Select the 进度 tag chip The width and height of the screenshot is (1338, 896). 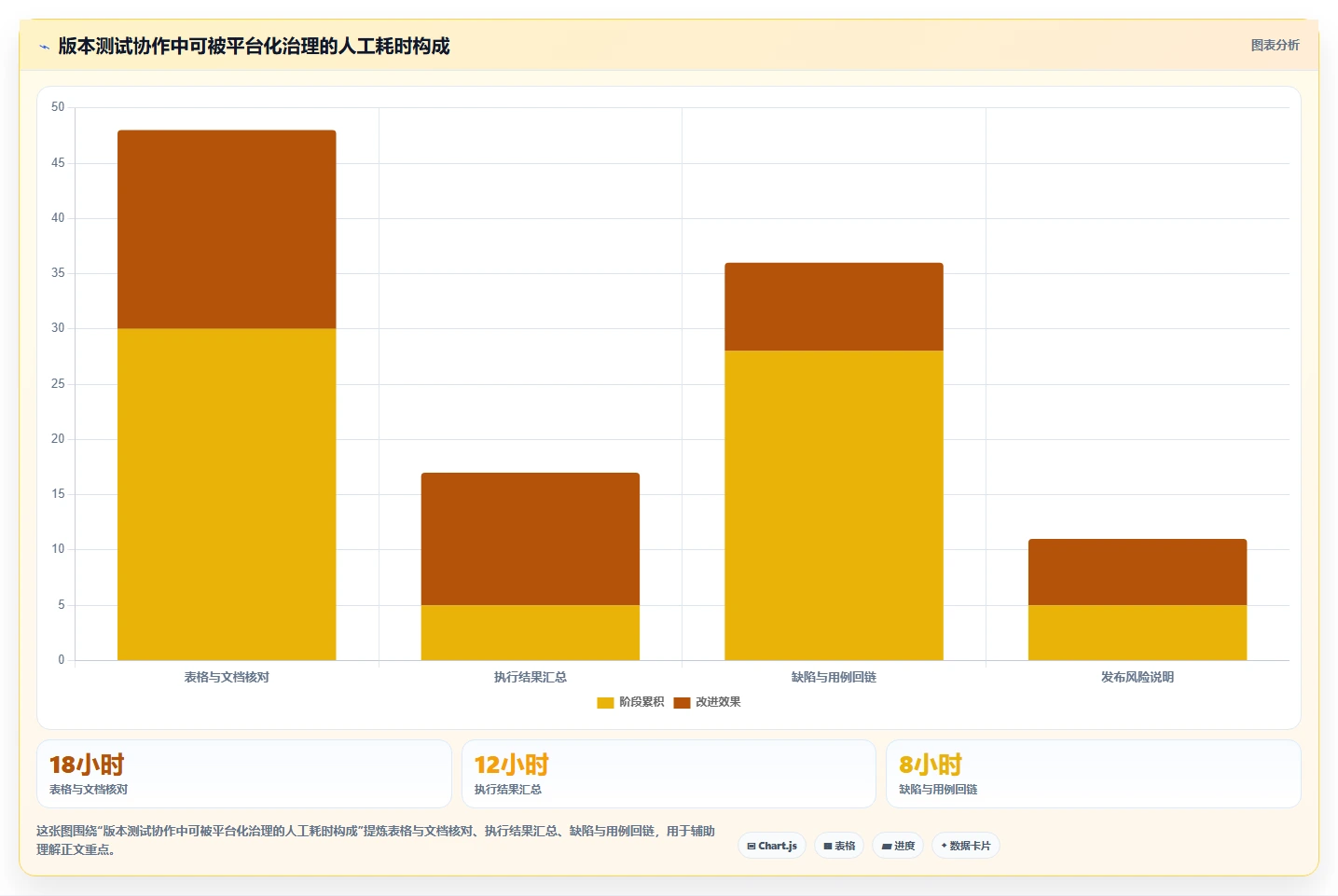898,846
